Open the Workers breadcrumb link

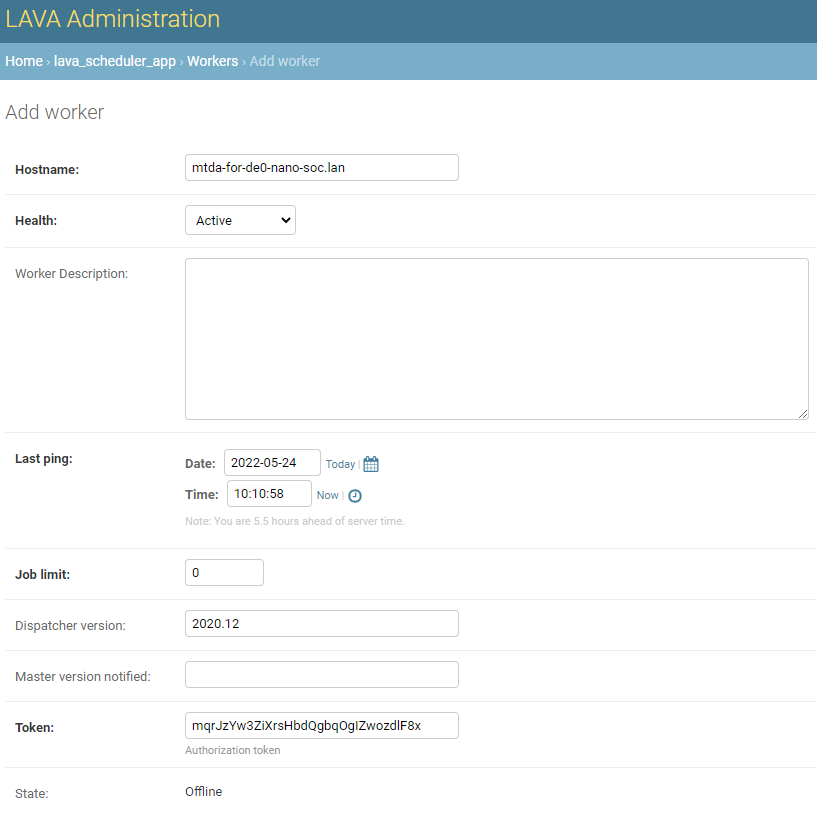point(213,61)
